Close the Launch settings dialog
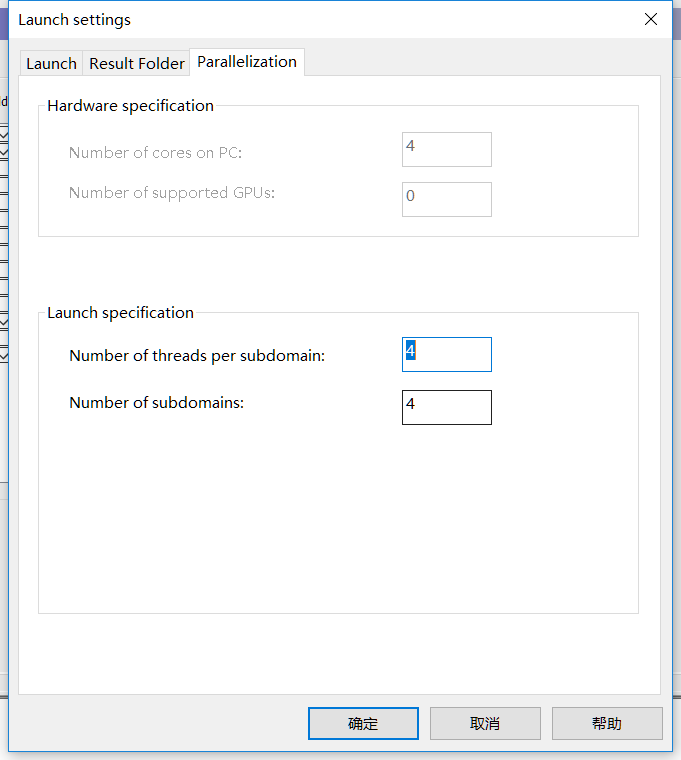This screenshot has height=760, width=681. click(x=651, y=19)
